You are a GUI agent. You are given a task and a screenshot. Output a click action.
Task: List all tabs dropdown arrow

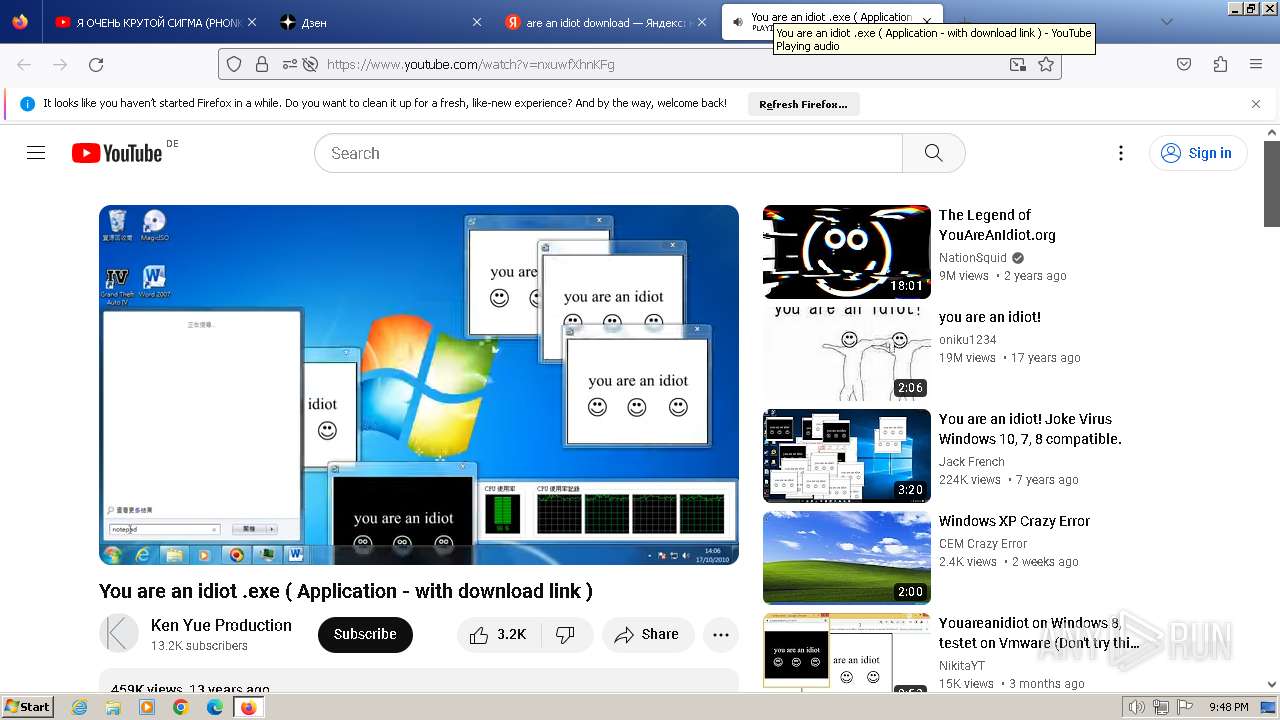[x=1166, y=22]
